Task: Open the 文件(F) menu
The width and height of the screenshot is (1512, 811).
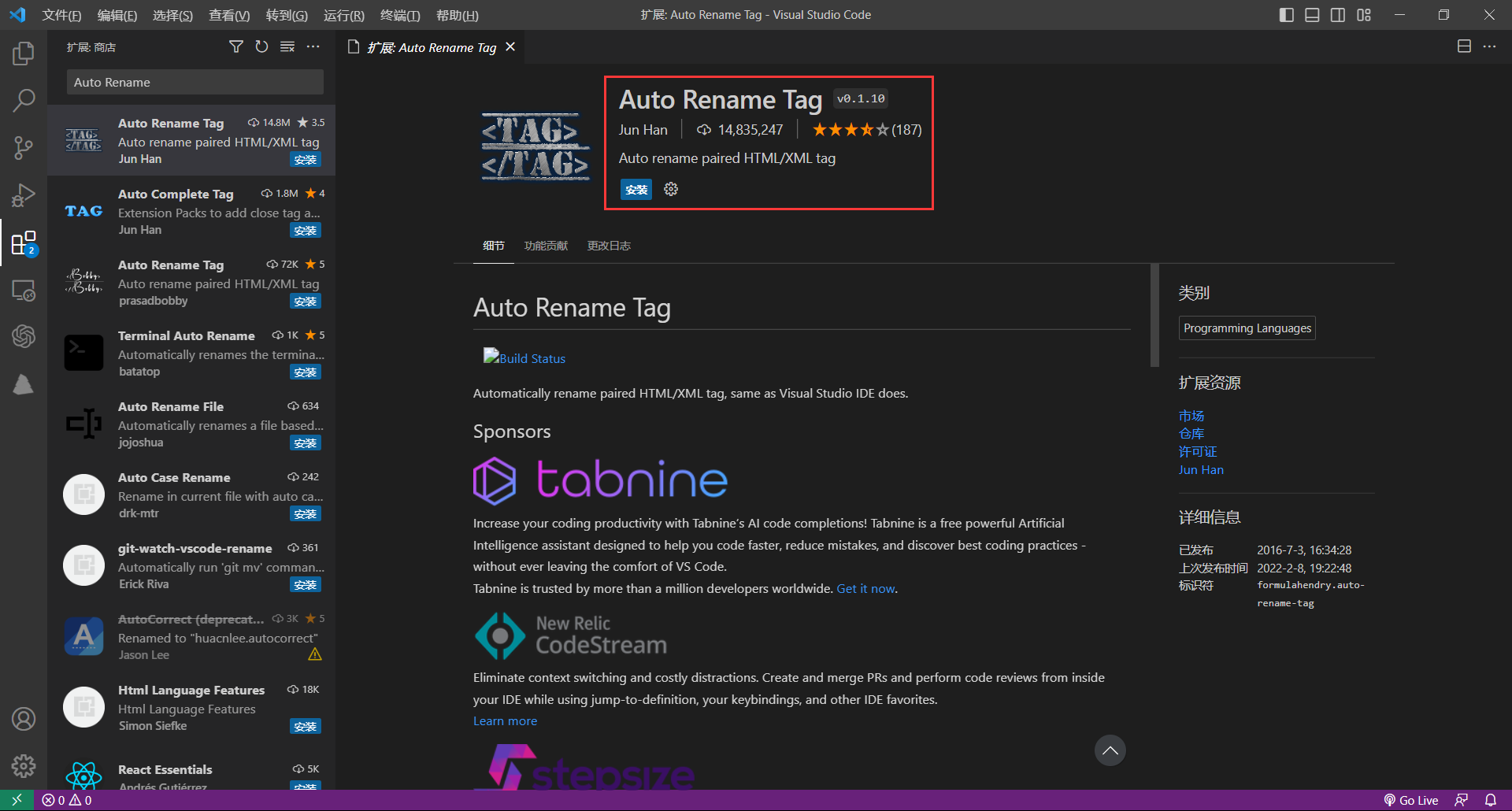Action: click(x=61, y=15)
